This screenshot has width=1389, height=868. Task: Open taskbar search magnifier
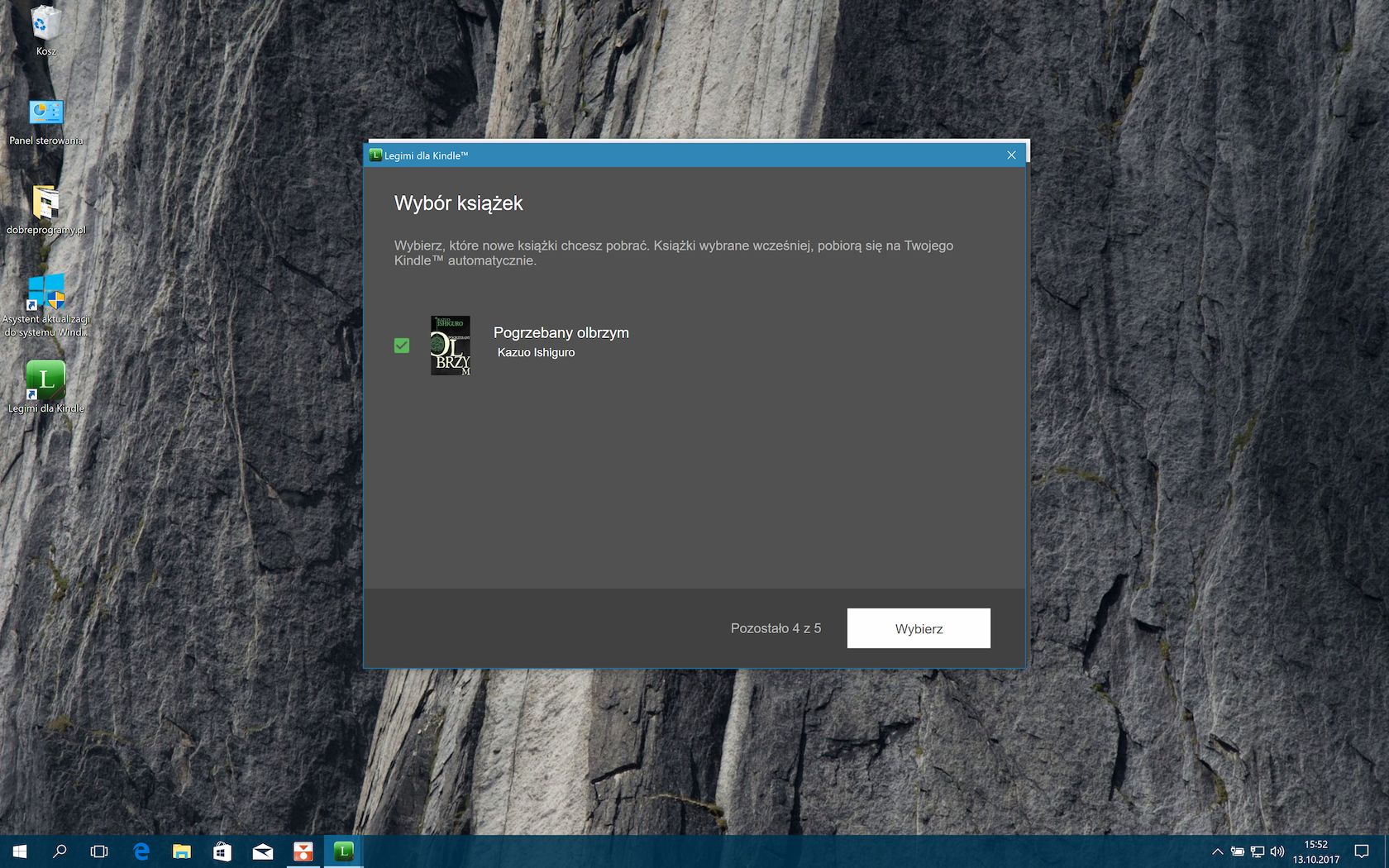[60, 851]
